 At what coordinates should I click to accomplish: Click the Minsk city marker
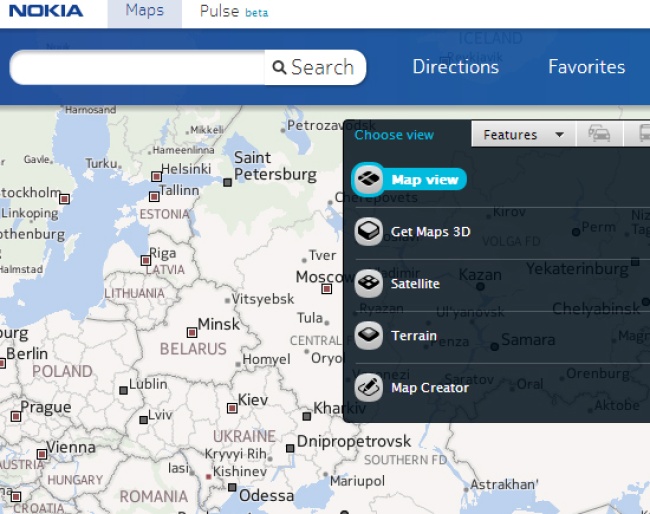[x=191, y=332]
